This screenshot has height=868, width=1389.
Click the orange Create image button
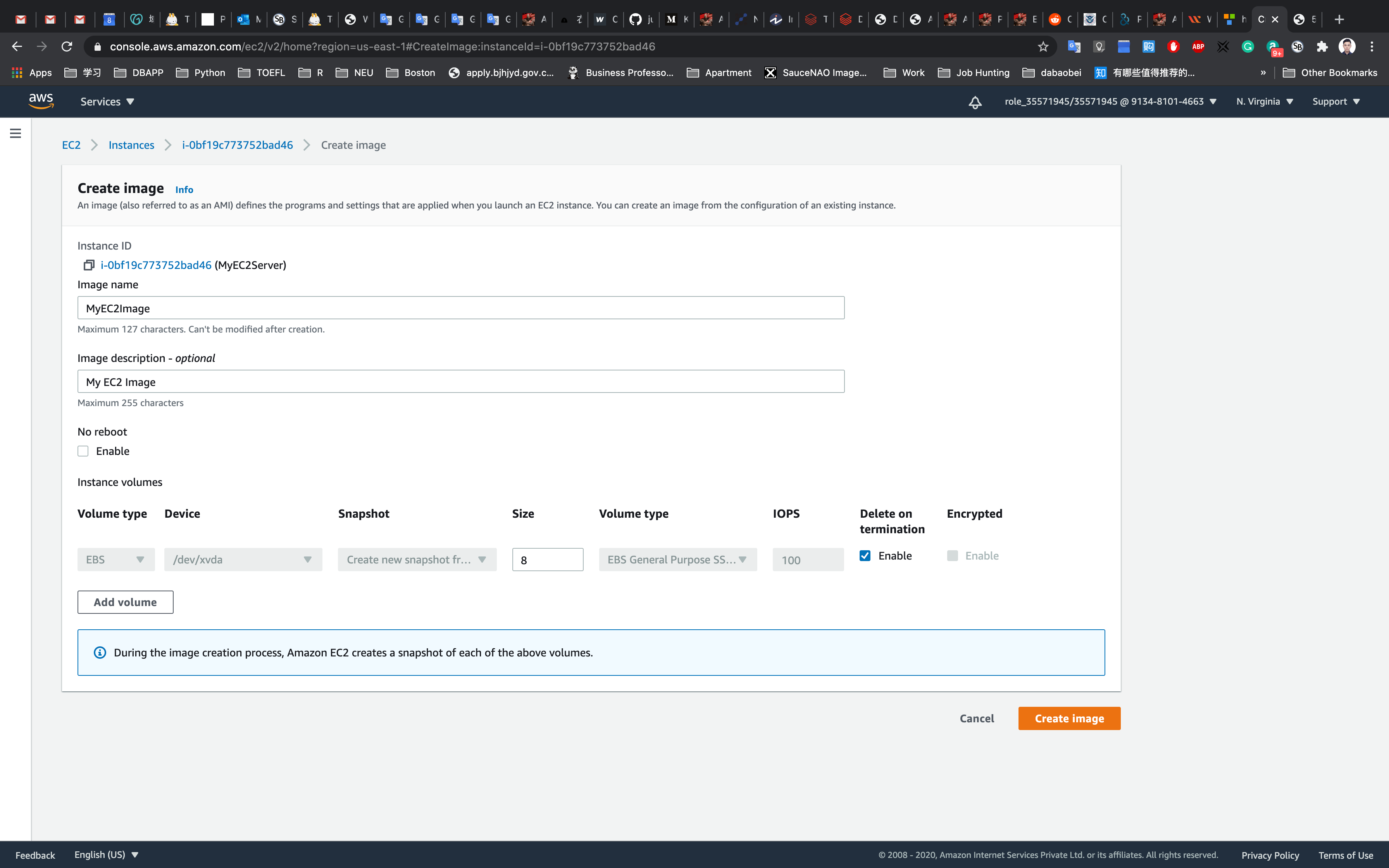pos(1069,718)
